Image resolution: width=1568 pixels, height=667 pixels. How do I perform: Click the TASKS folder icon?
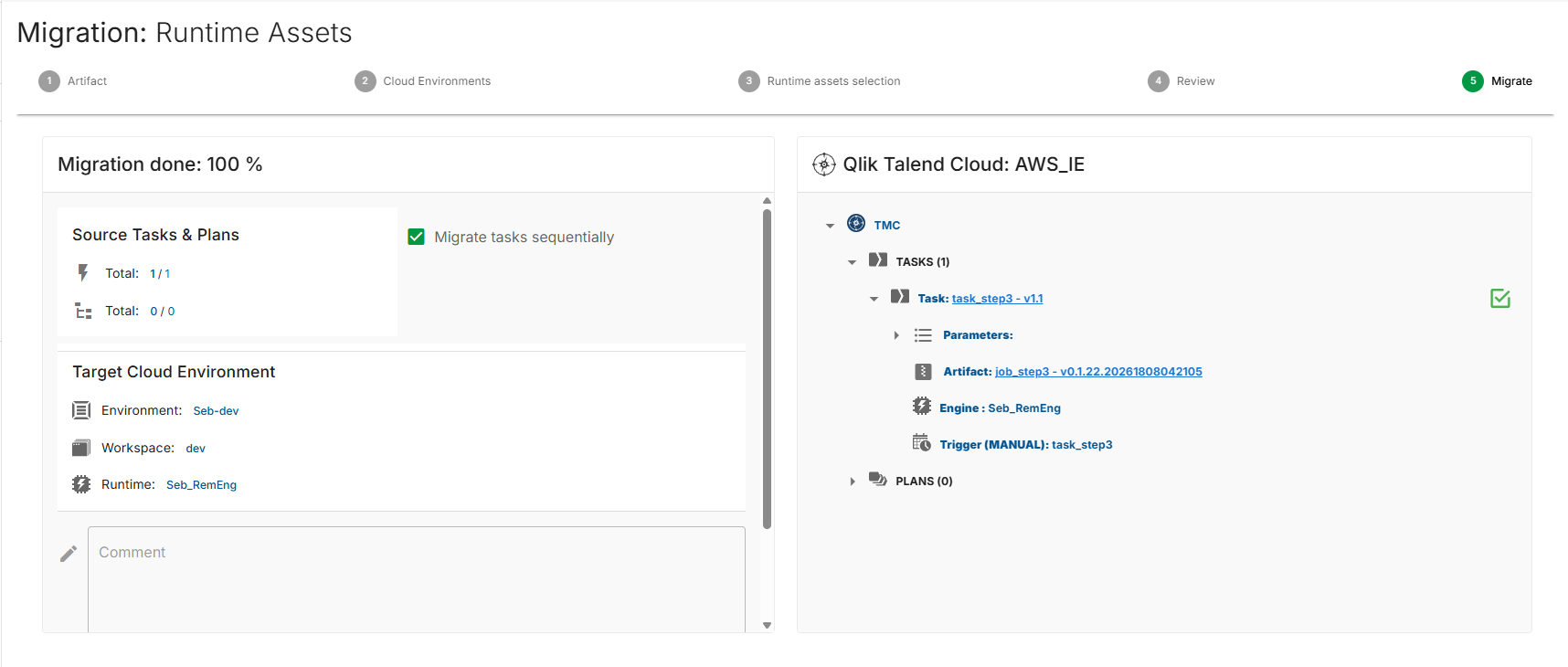pyautogui.click(x=878, y=259)
